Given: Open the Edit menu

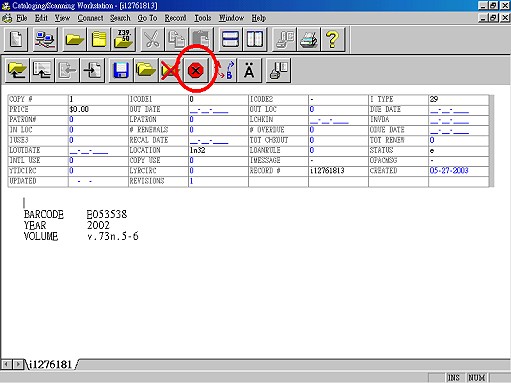Looking at the screenshot, I should [41, 18].
